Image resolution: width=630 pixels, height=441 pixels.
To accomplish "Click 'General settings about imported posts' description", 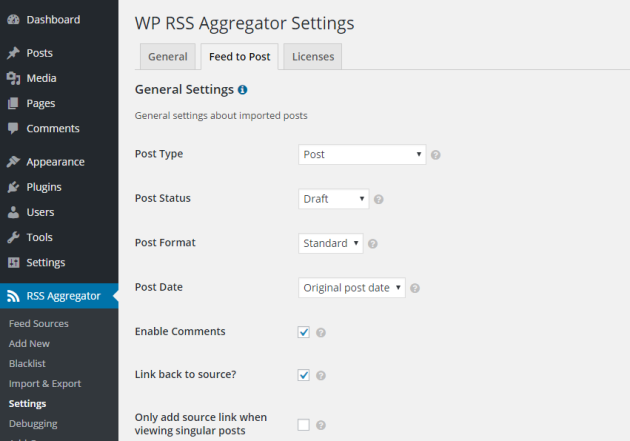I will point(221,116).
